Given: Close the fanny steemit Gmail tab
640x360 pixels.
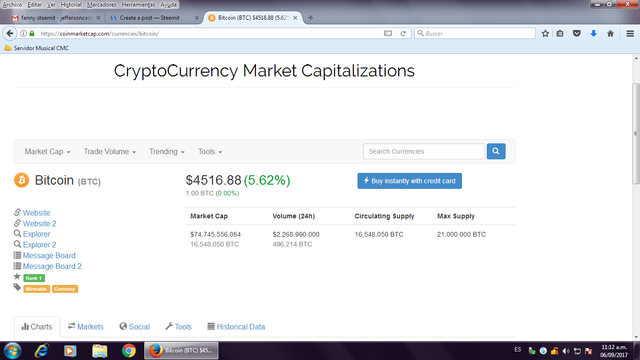Looking at the screenshot, I should pyautogui.click(x=98, y=18).
